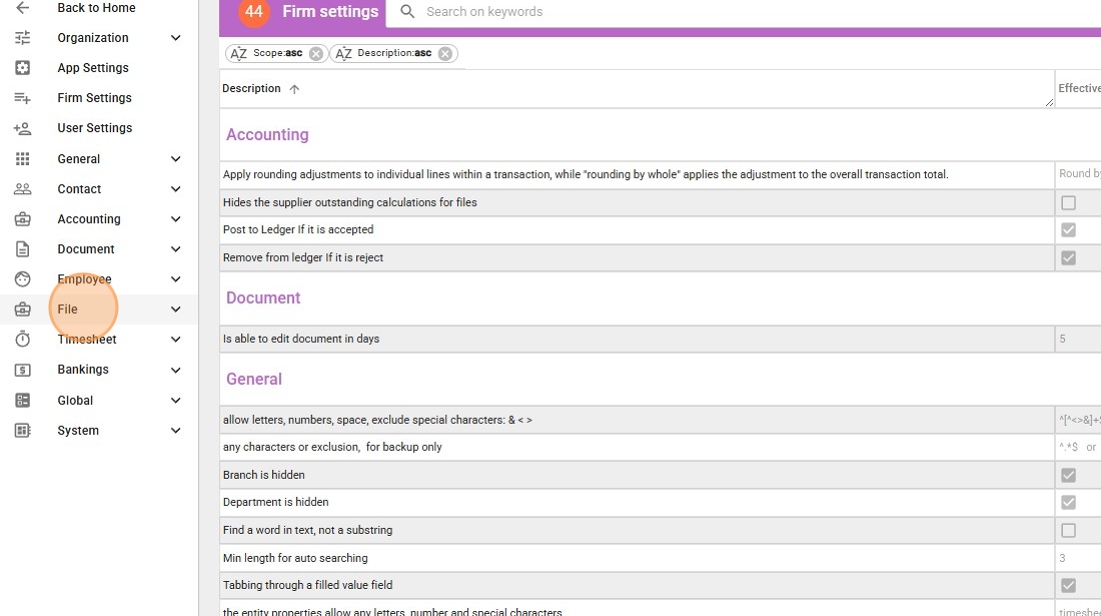Screen dimensions: 1101x616
Task: Expand the Organization menu chevron
Action: [176, 38]
